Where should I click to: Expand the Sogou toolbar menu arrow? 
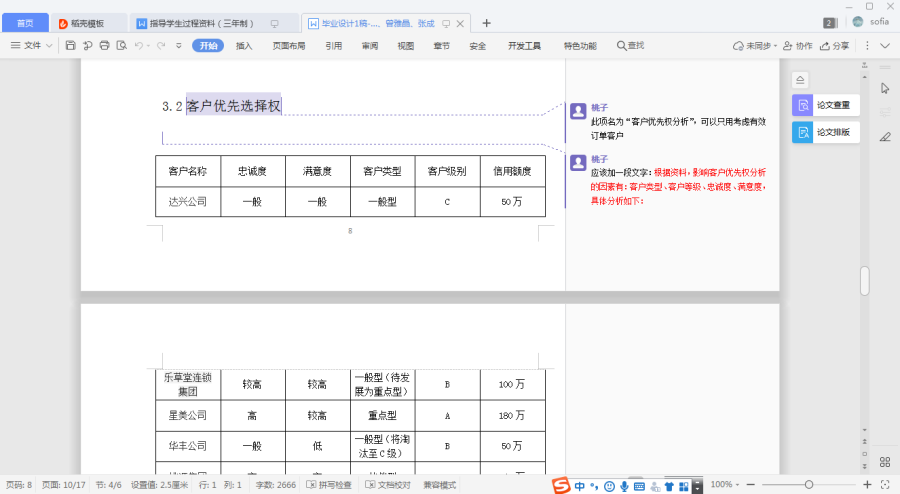tap(697, 487)
